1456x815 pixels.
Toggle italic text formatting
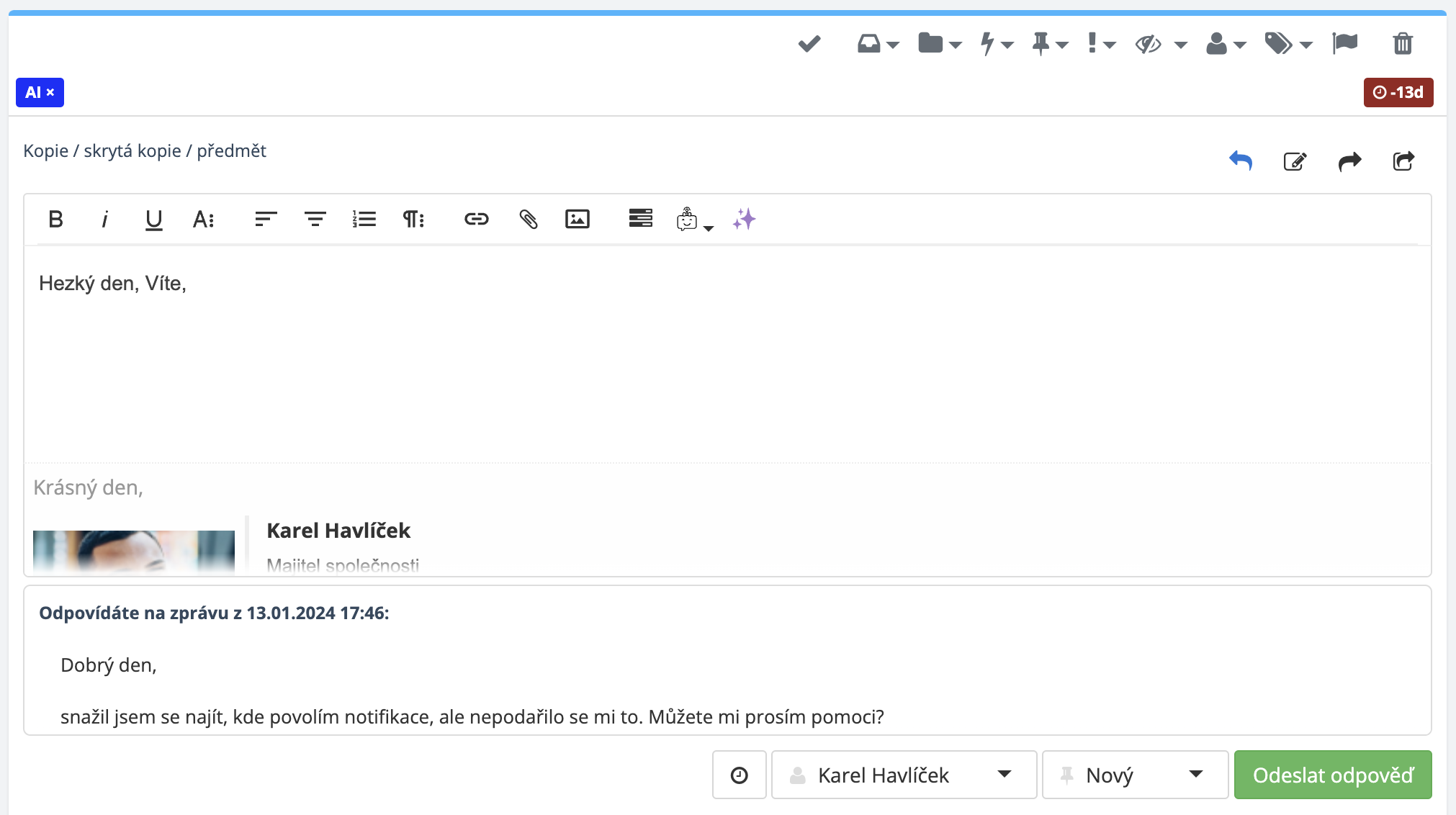point(104,219)
